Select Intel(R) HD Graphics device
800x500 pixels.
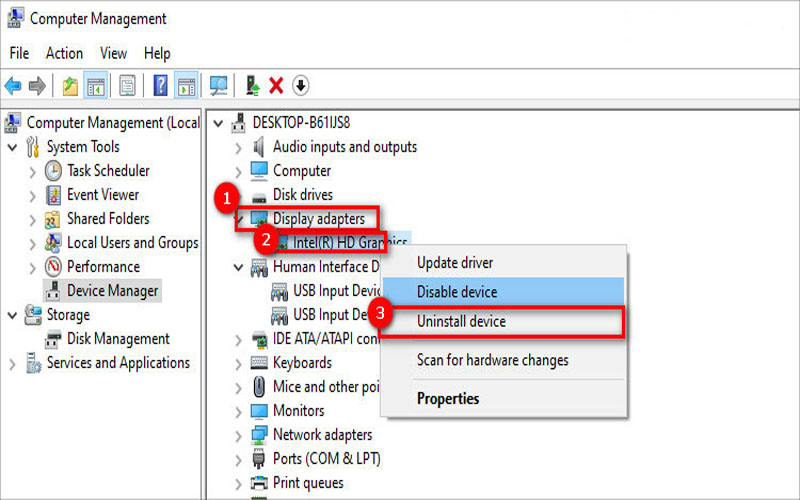[x=350, y=243]
